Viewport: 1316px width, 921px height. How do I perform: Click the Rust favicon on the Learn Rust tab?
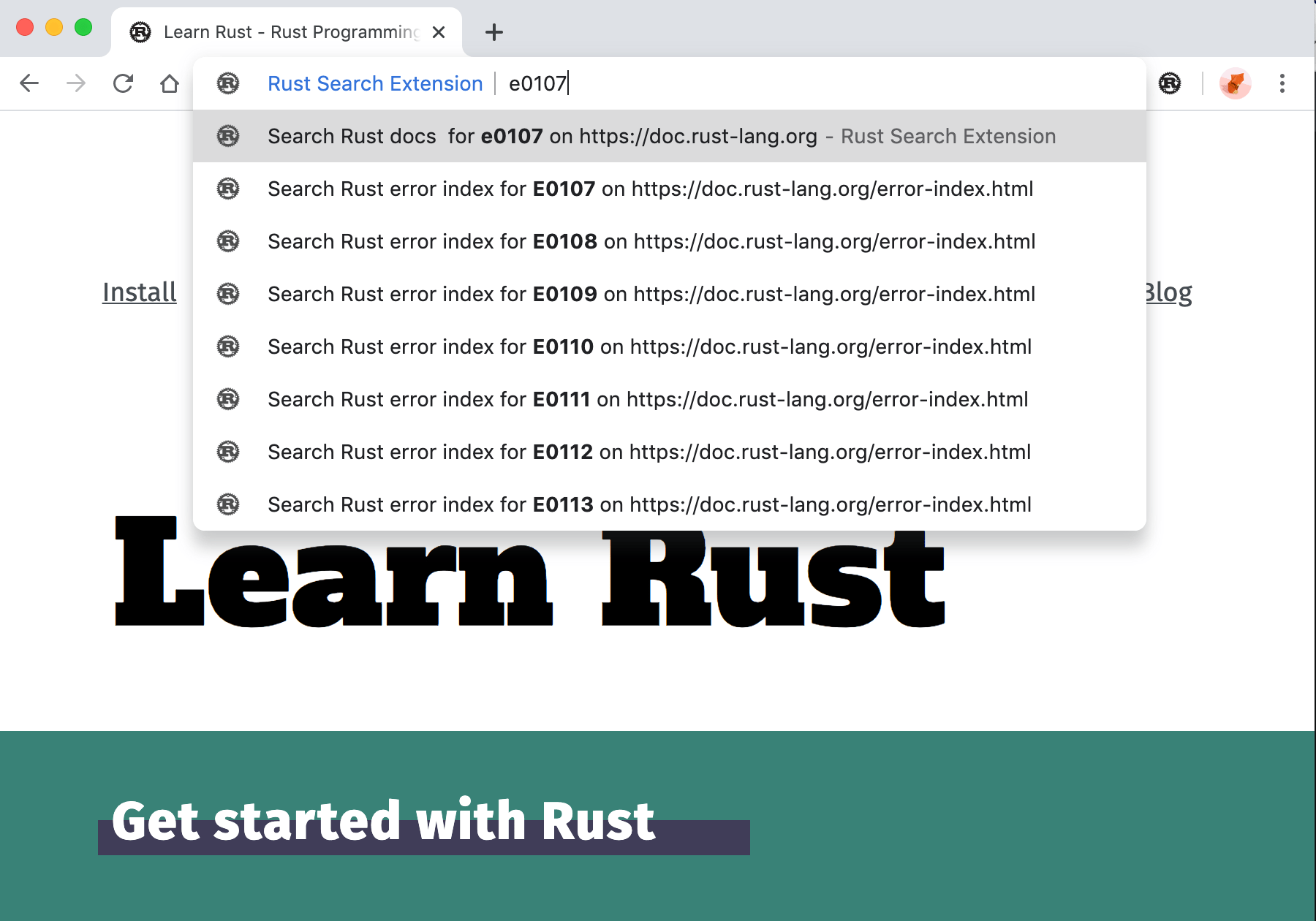(x=140, y=32)
